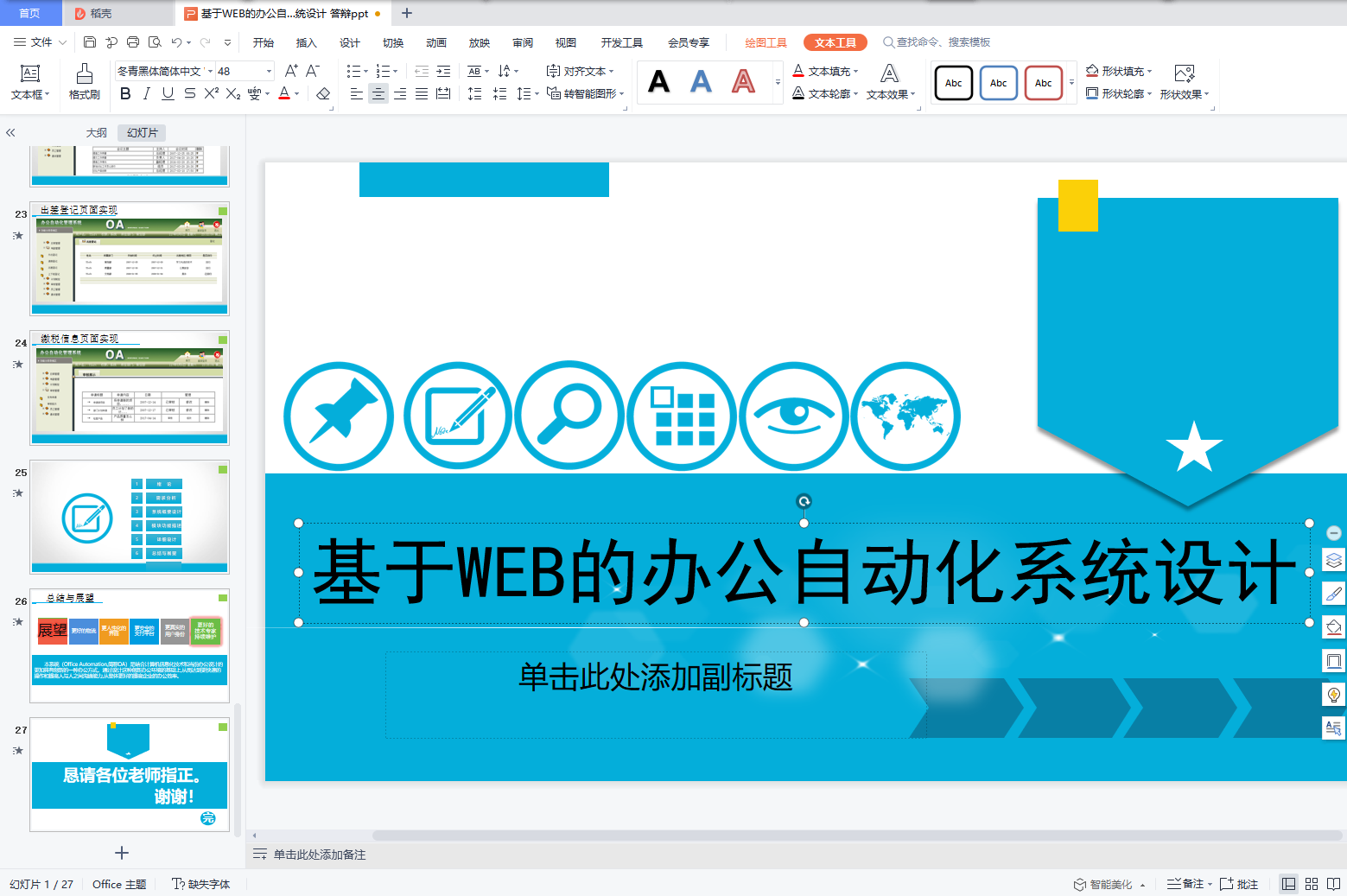Switch to Slide Sorter grid view
Screen dimensions: 1347x896
1312,884
